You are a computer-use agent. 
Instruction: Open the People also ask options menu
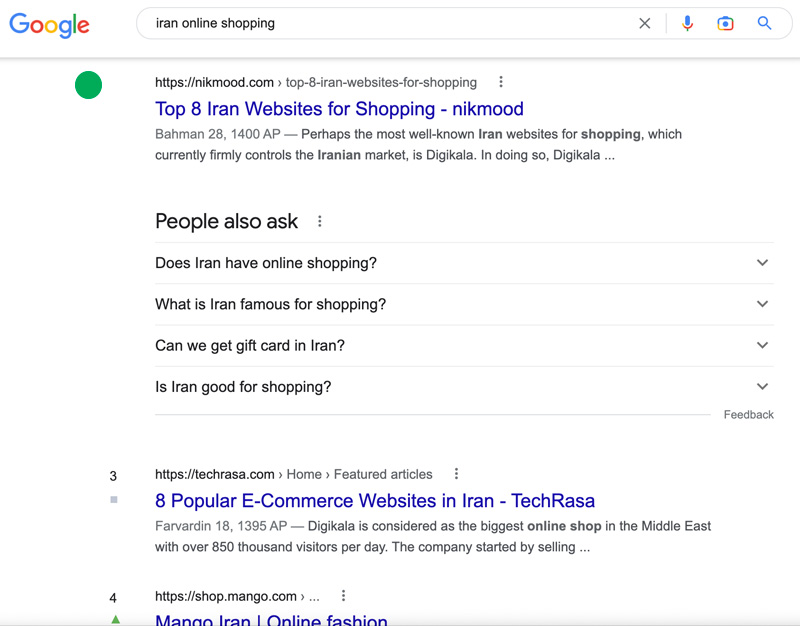[319, 221]
